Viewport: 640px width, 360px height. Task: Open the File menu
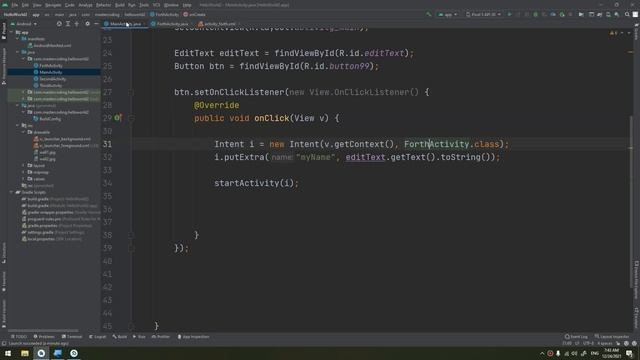[15, 5]
